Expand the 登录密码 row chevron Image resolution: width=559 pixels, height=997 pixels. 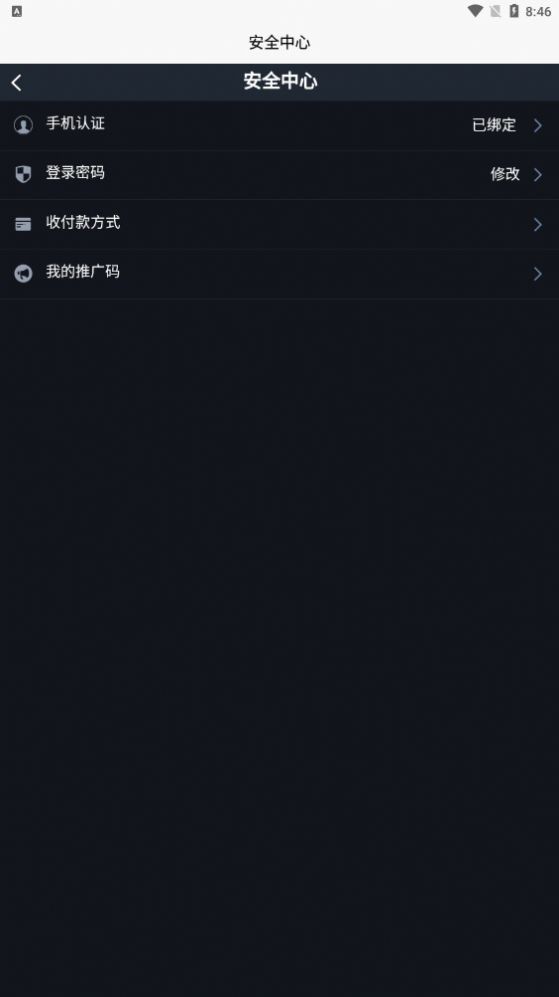coord(538,174)
